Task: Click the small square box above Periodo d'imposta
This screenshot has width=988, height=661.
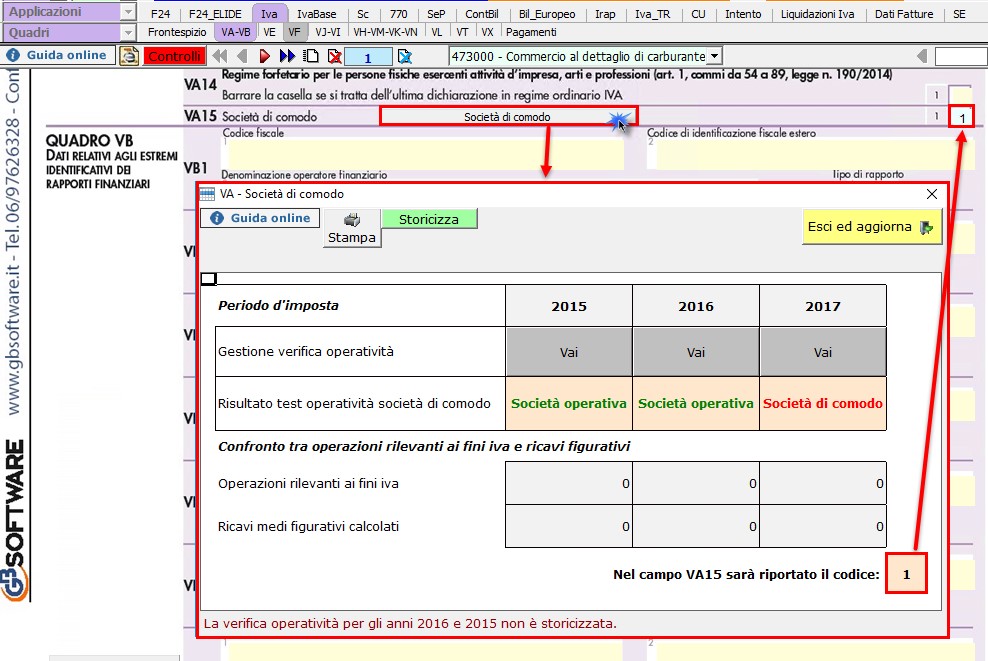Action: [x=209, y=279]
